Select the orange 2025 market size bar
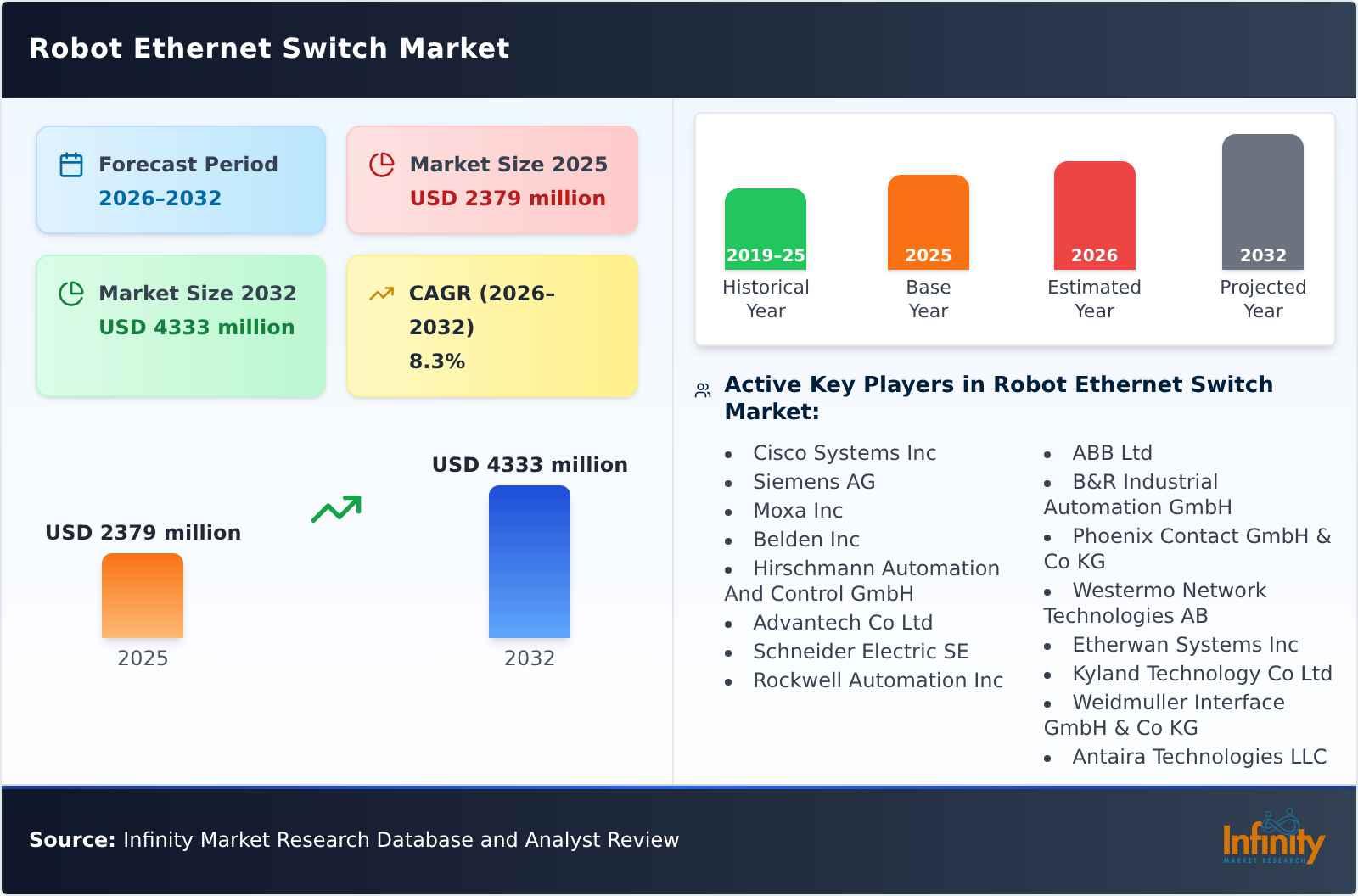 click(x=142, y=596)
